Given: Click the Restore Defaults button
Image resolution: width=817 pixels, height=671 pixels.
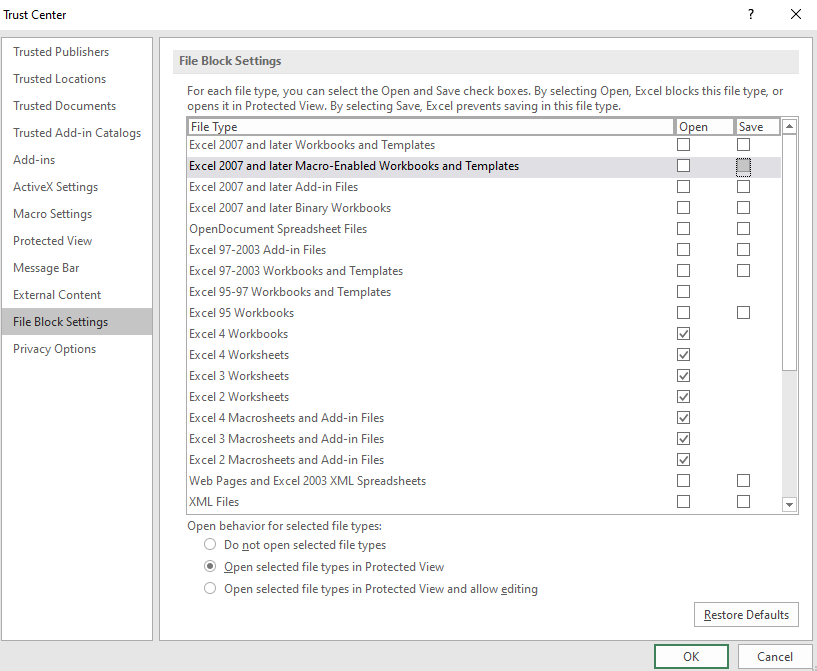Looking at the screenshot, I should (x=746, y=615).
